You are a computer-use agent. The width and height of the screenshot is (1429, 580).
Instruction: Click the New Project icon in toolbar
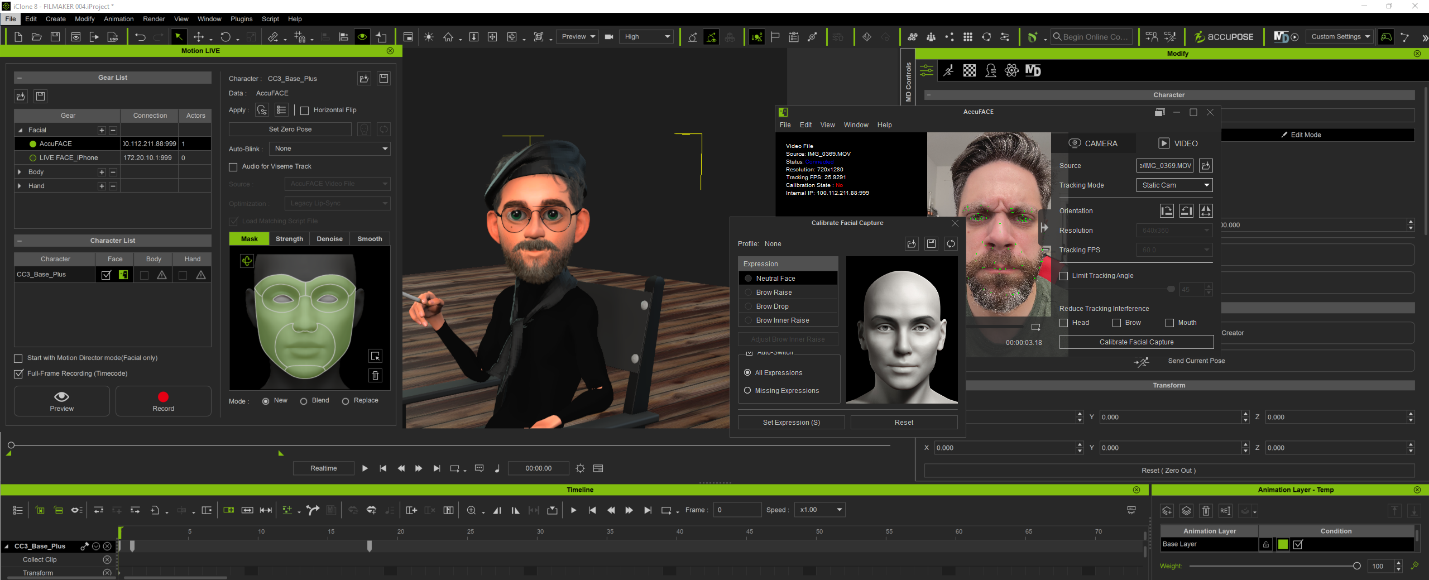(17, 36)
